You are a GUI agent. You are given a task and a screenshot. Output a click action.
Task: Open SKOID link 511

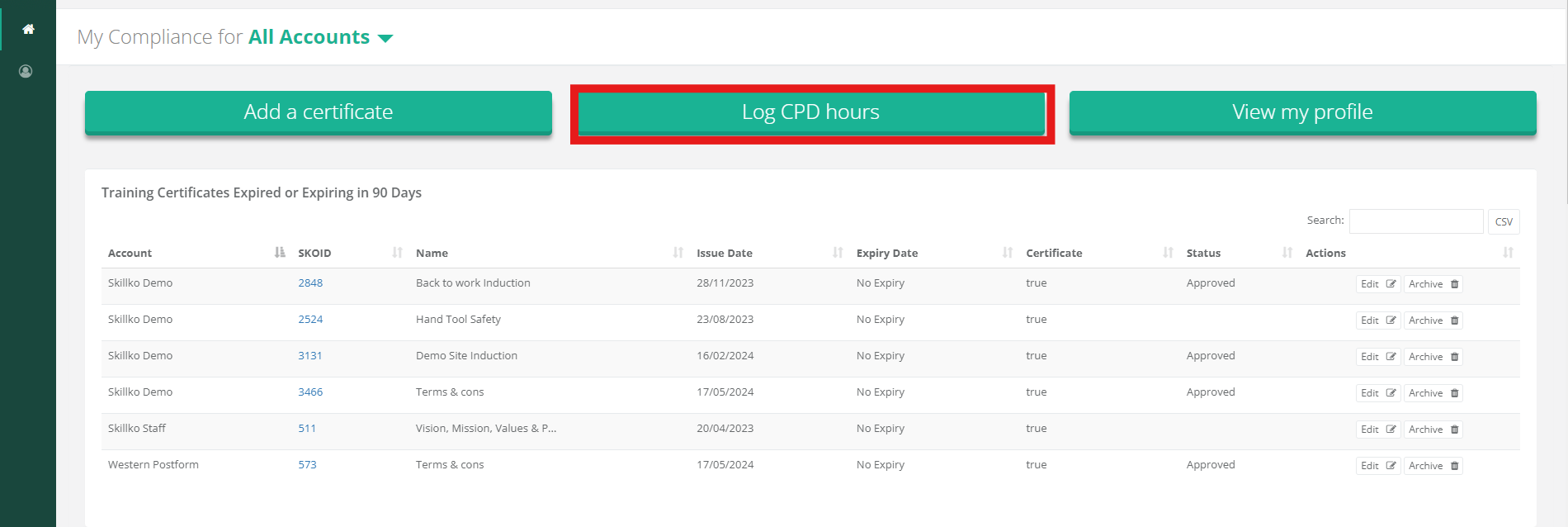coord(307,429)
